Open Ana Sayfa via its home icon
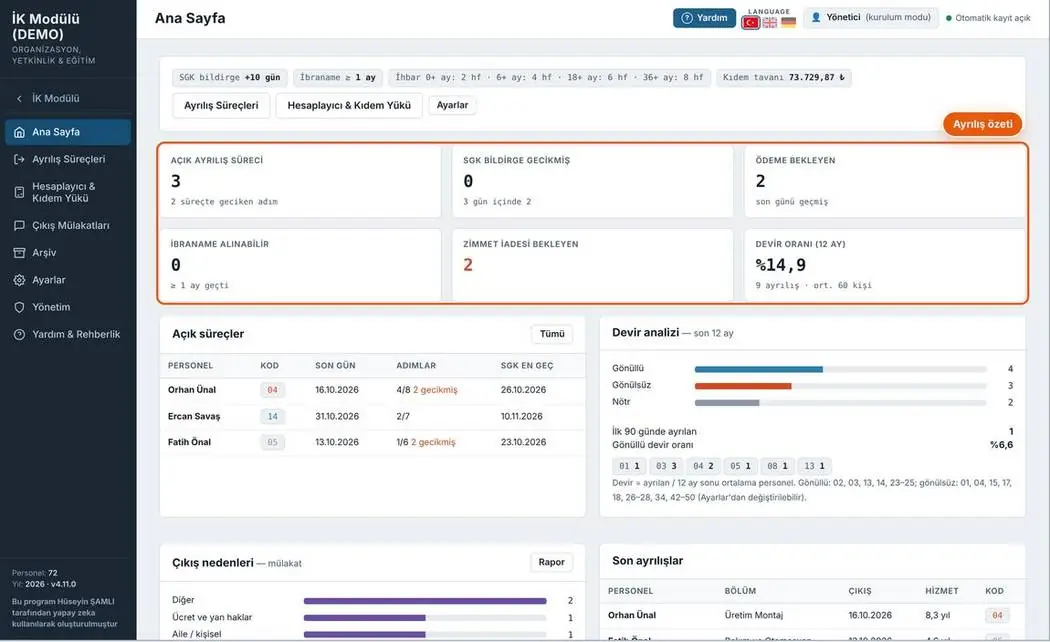The image size is (1050, 642). point(19,132)
